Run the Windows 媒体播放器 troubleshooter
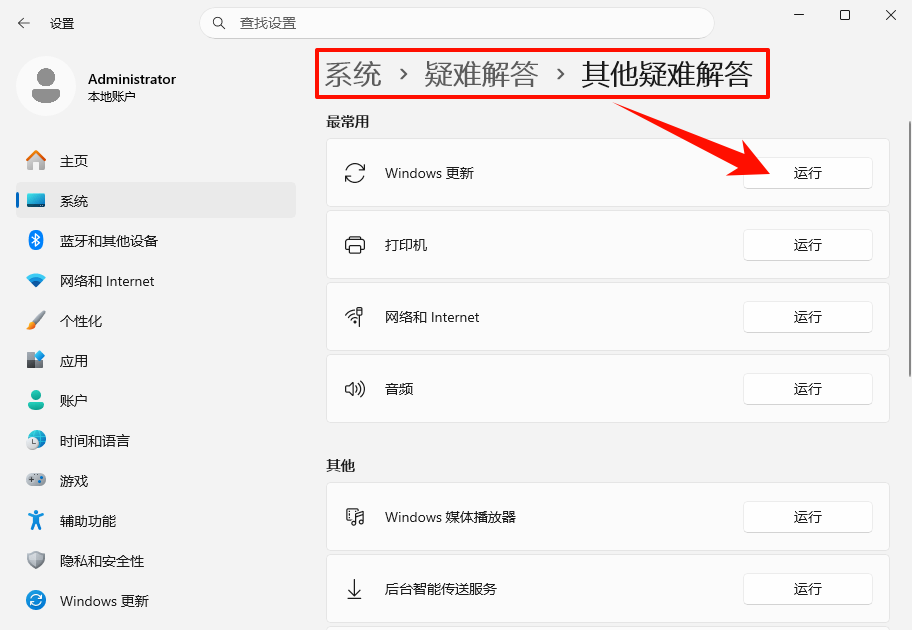Screen dimensions: 912x630 click(807, 517)
